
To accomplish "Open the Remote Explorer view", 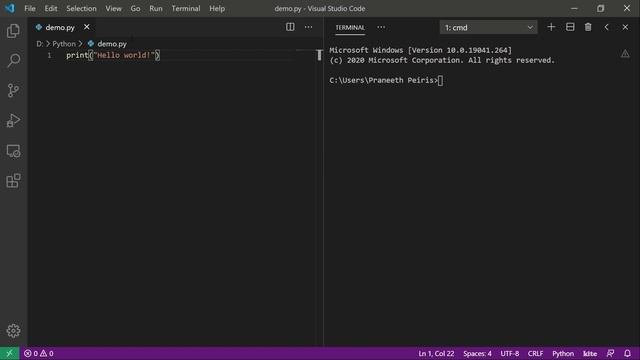I will pyautogui.click(x=13, y=151).
